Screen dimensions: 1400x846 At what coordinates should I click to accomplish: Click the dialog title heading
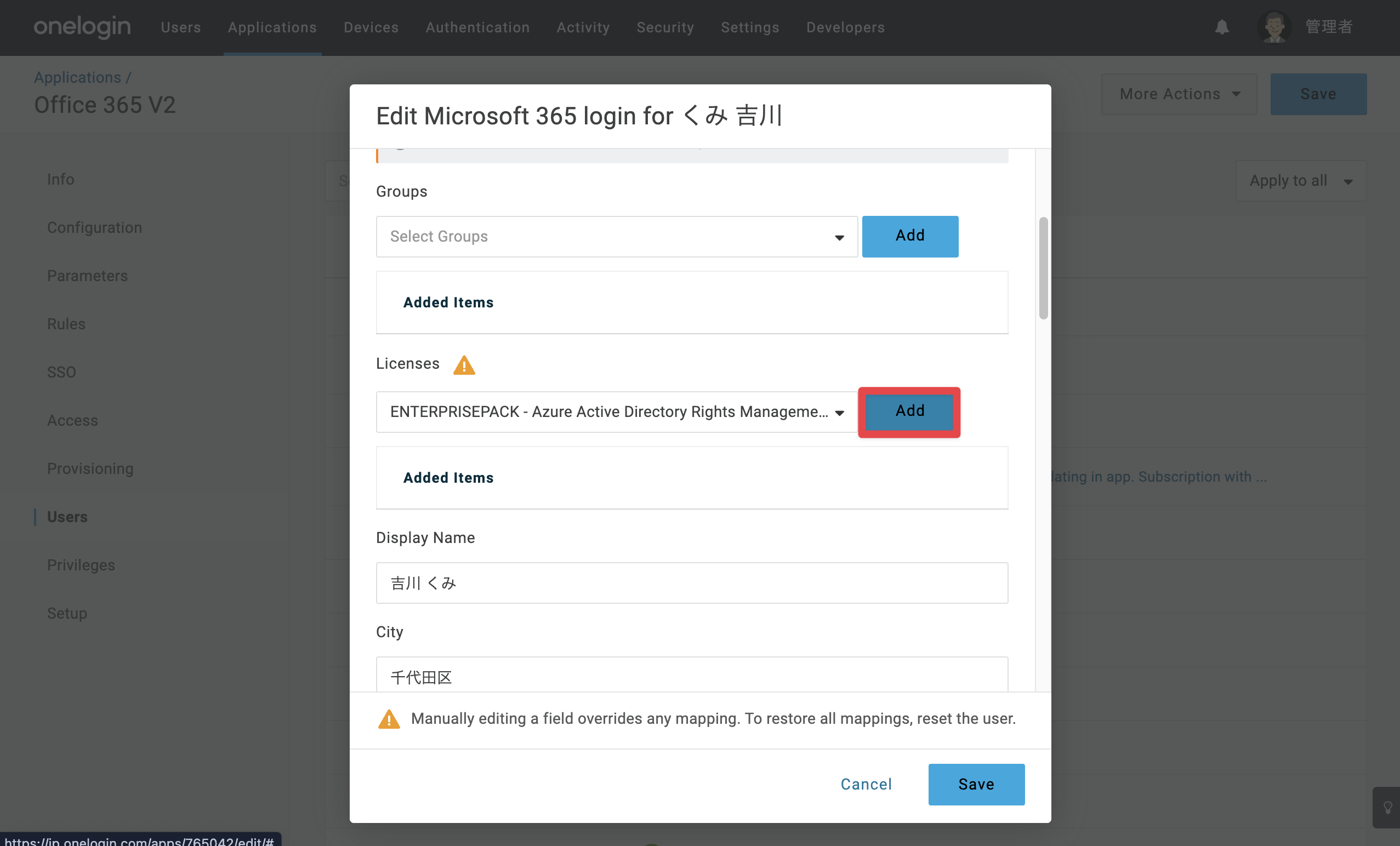[x=579, y=116]
